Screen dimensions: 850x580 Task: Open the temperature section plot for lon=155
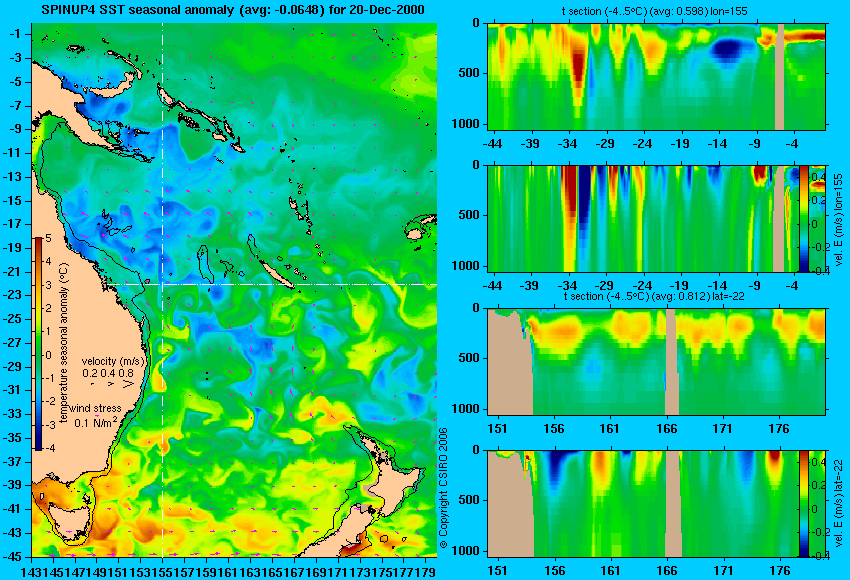click(656, 76)
